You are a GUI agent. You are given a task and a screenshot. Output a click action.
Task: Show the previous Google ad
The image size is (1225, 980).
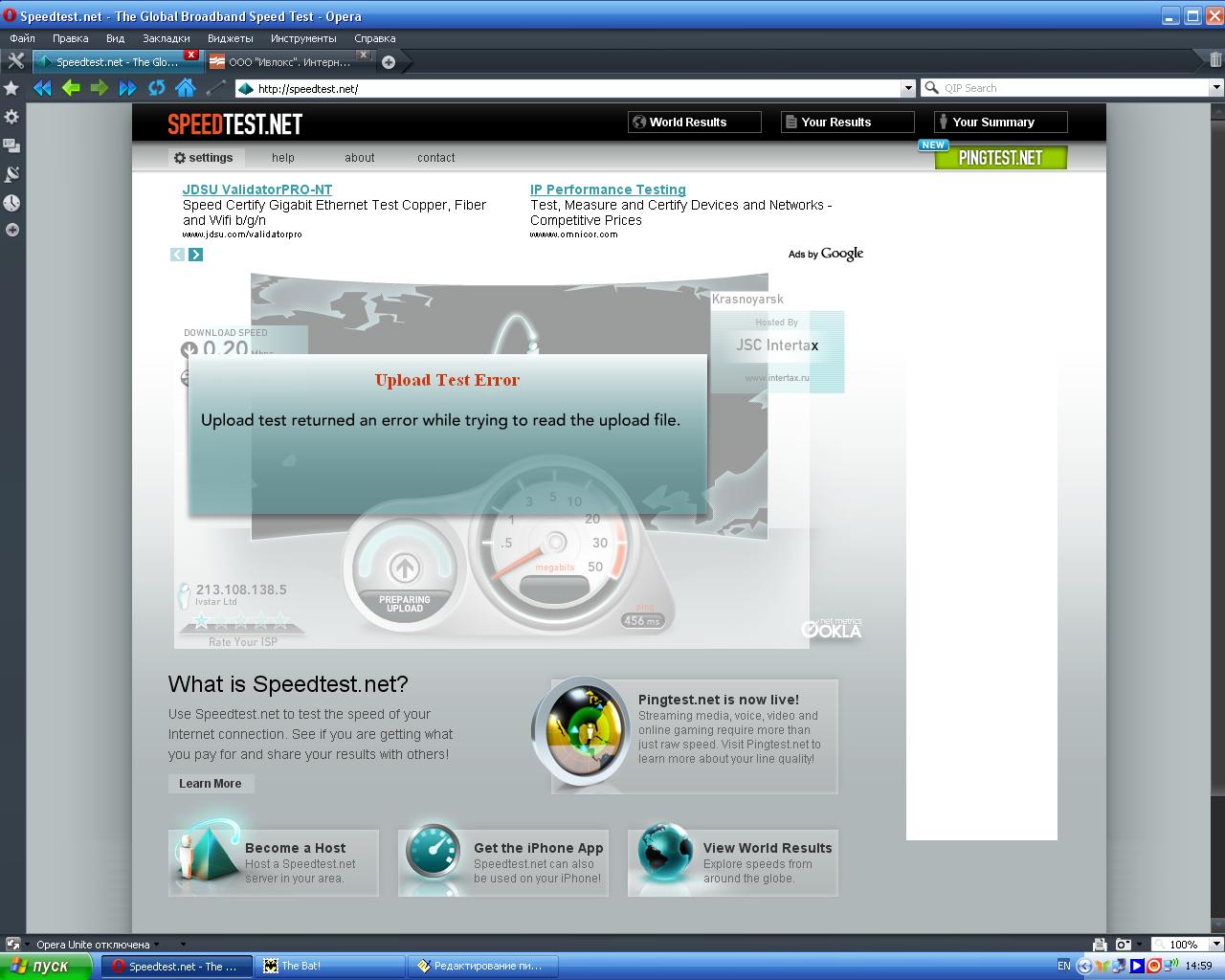pos(177,255)
